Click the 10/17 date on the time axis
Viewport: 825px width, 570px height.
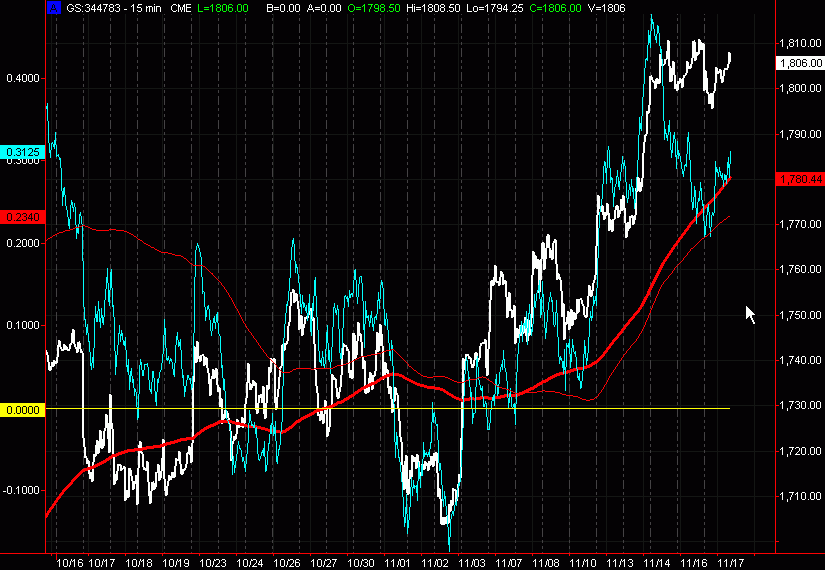click(102, 563)
